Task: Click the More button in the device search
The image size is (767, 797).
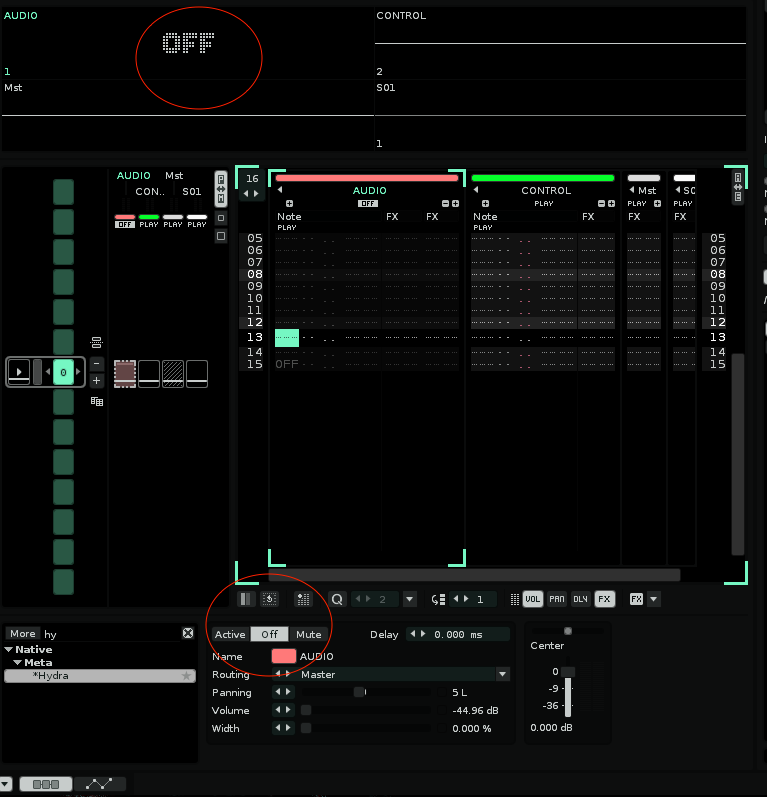Action: pyautogui.click(x=23, y=633)
